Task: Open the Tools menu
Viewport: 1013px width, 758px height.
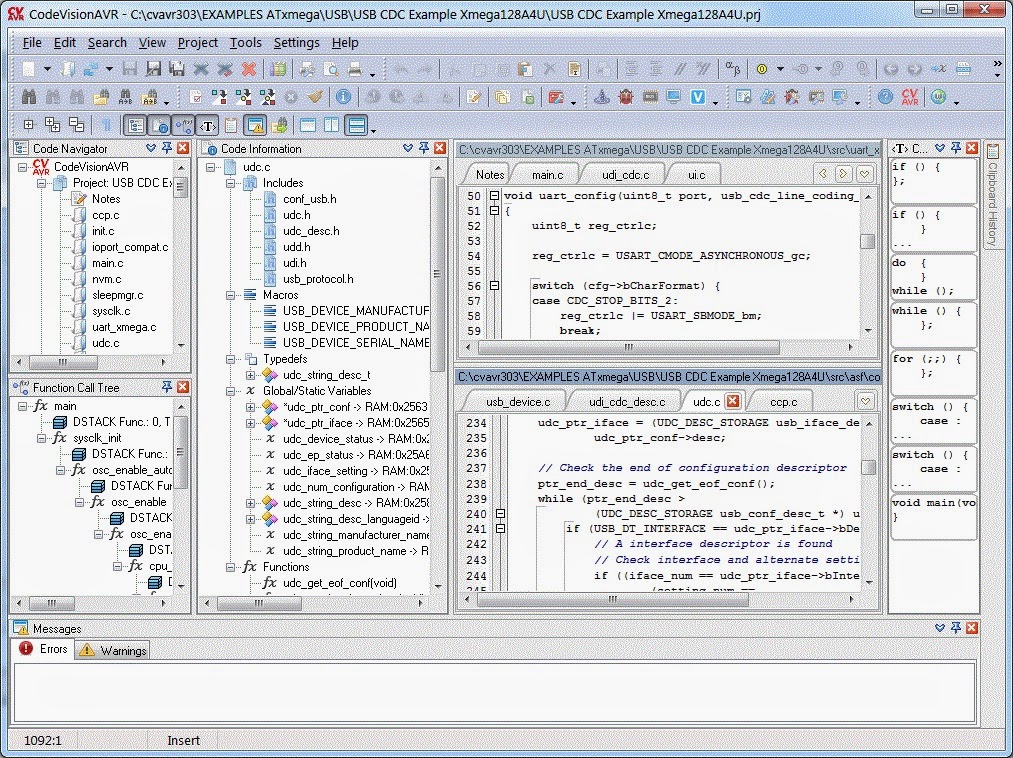Action: [x=245, y=43]
